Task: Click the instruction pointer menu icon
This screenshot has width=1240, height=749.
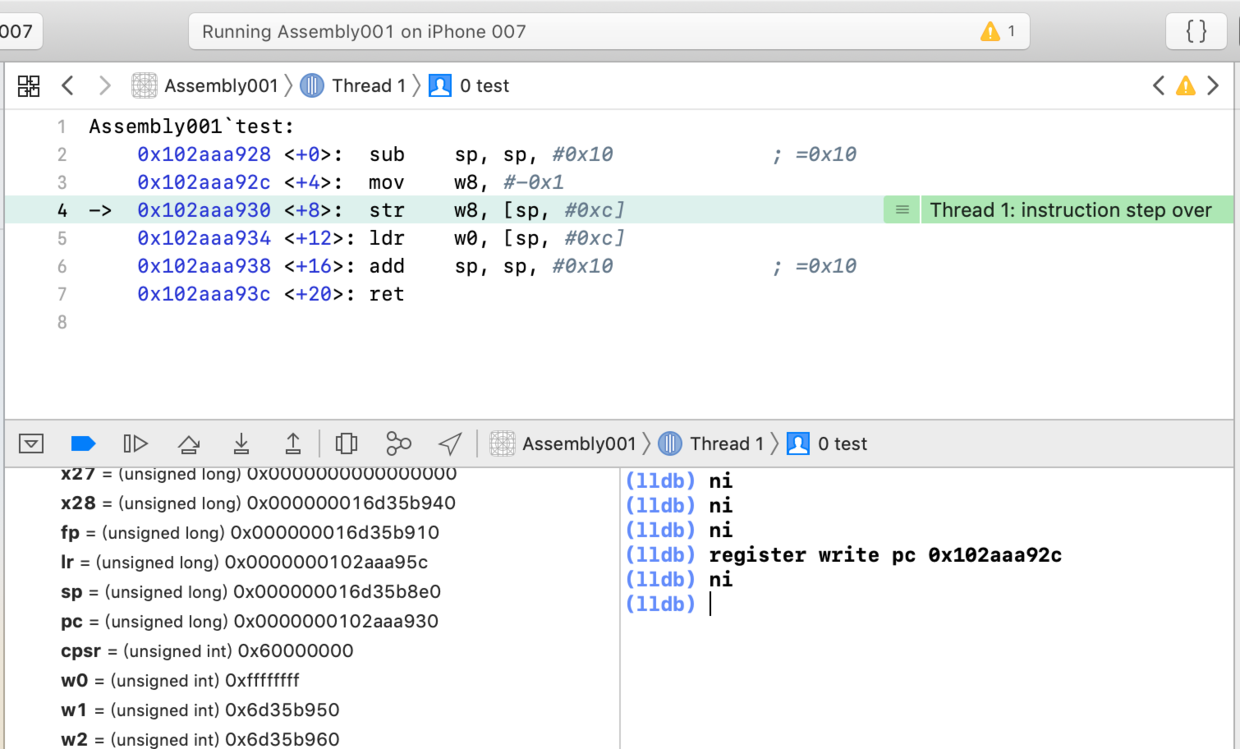Action: coord(902,210)
